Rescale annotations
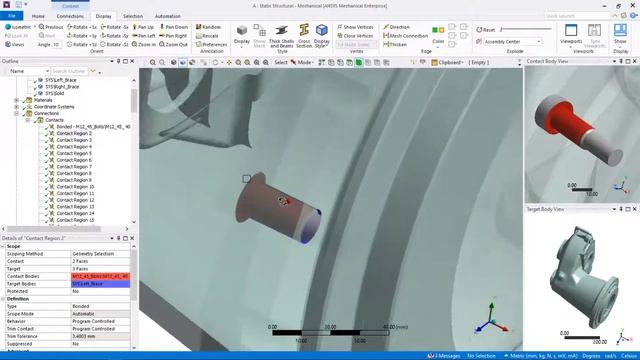640x360 pixels. click(x=207, y=36)
